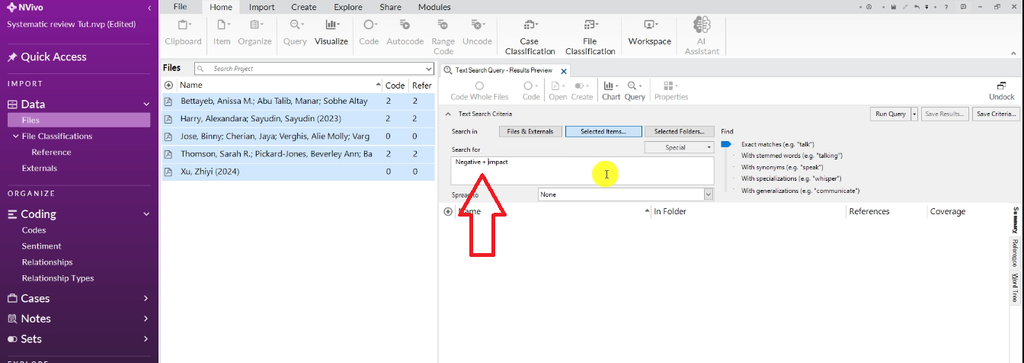This screenshot has width=1024, height=363.
Task: Select the Autocode ribbon button
Action: point(405,32)
